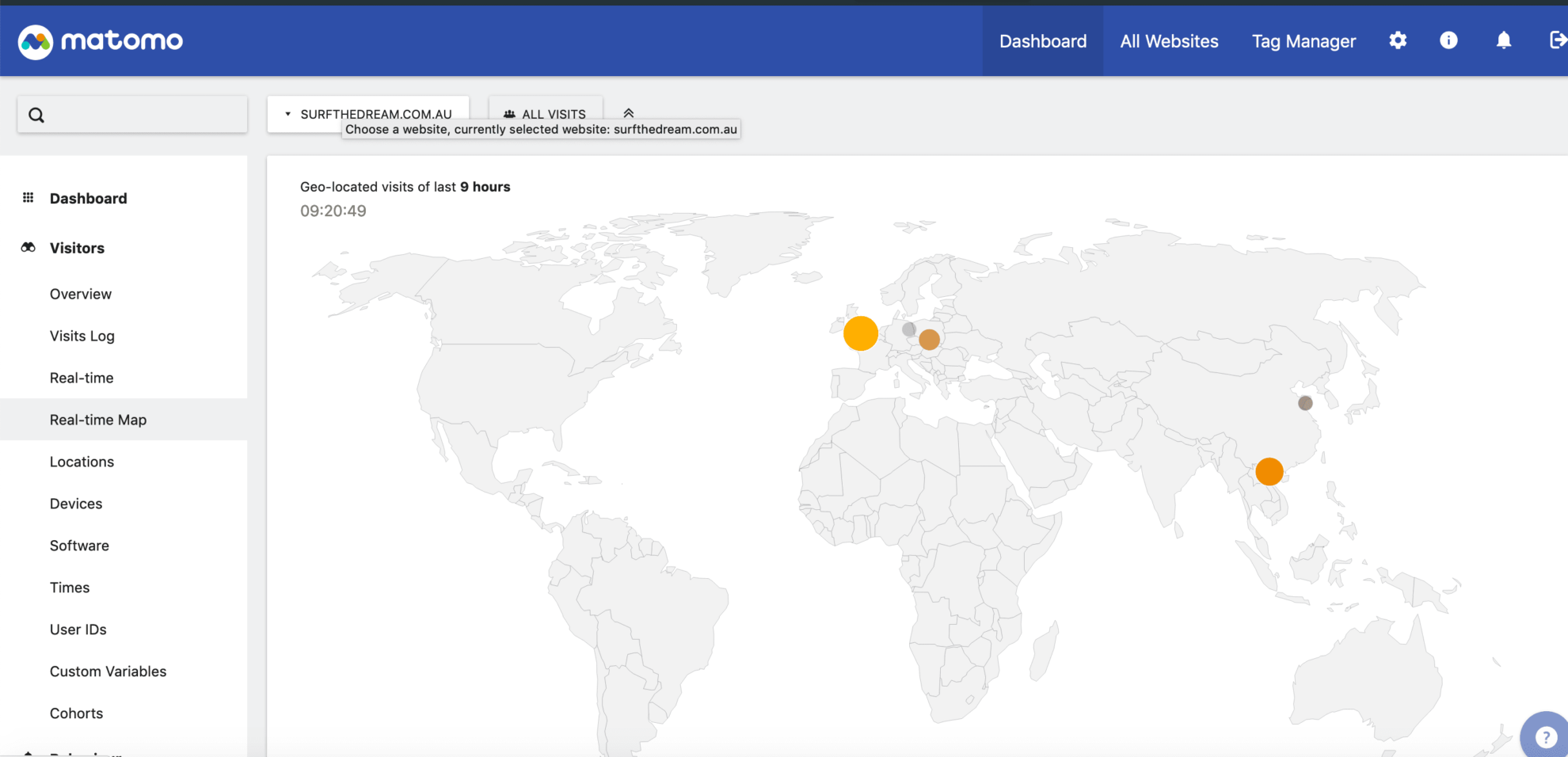
Task: View the Locations report
Action: click(x=82, y=462)
